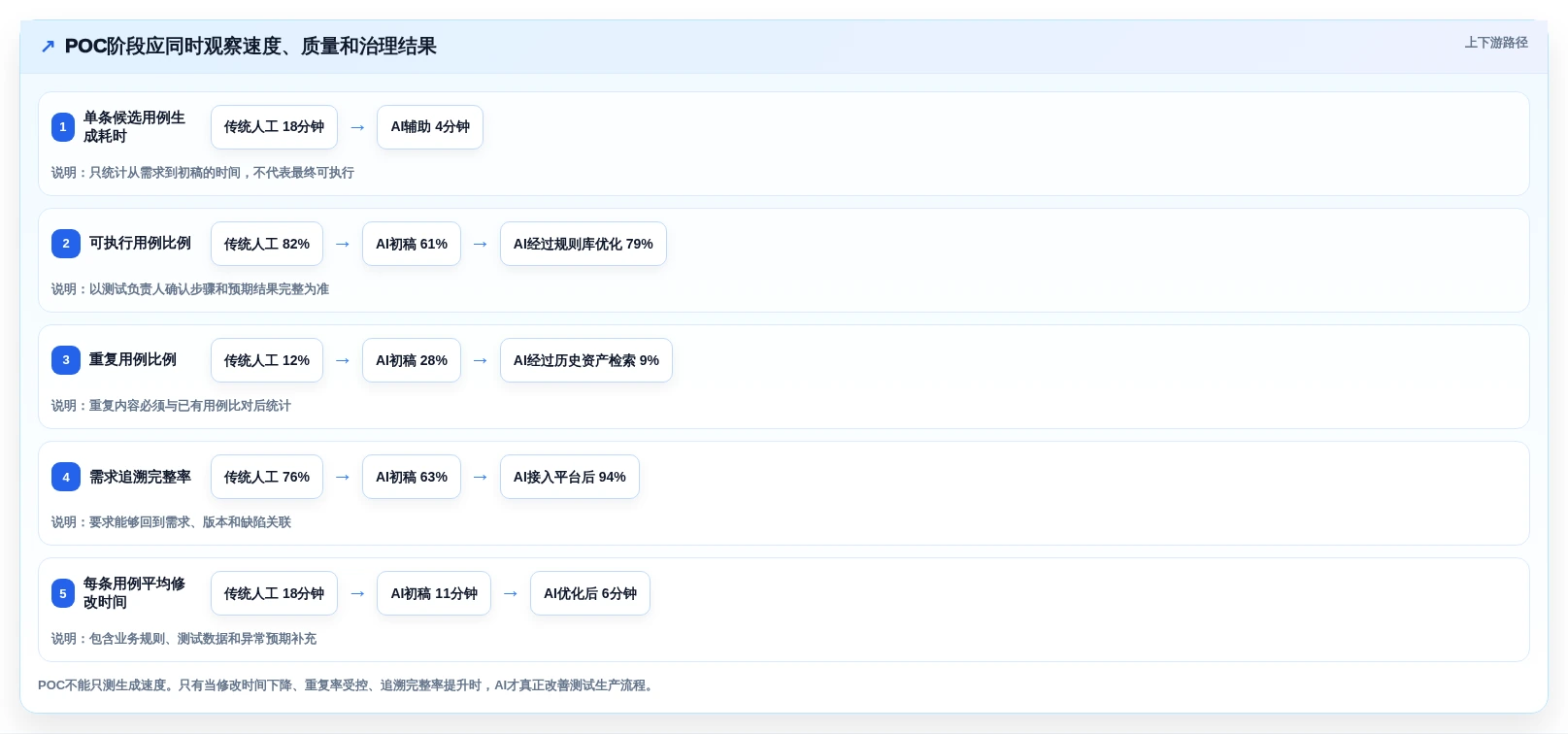Image resolution: width=1568 pixels, height=734 pixels.
Task: Click arrow before AI接入平台后 94%
Action: coord(481,477)
